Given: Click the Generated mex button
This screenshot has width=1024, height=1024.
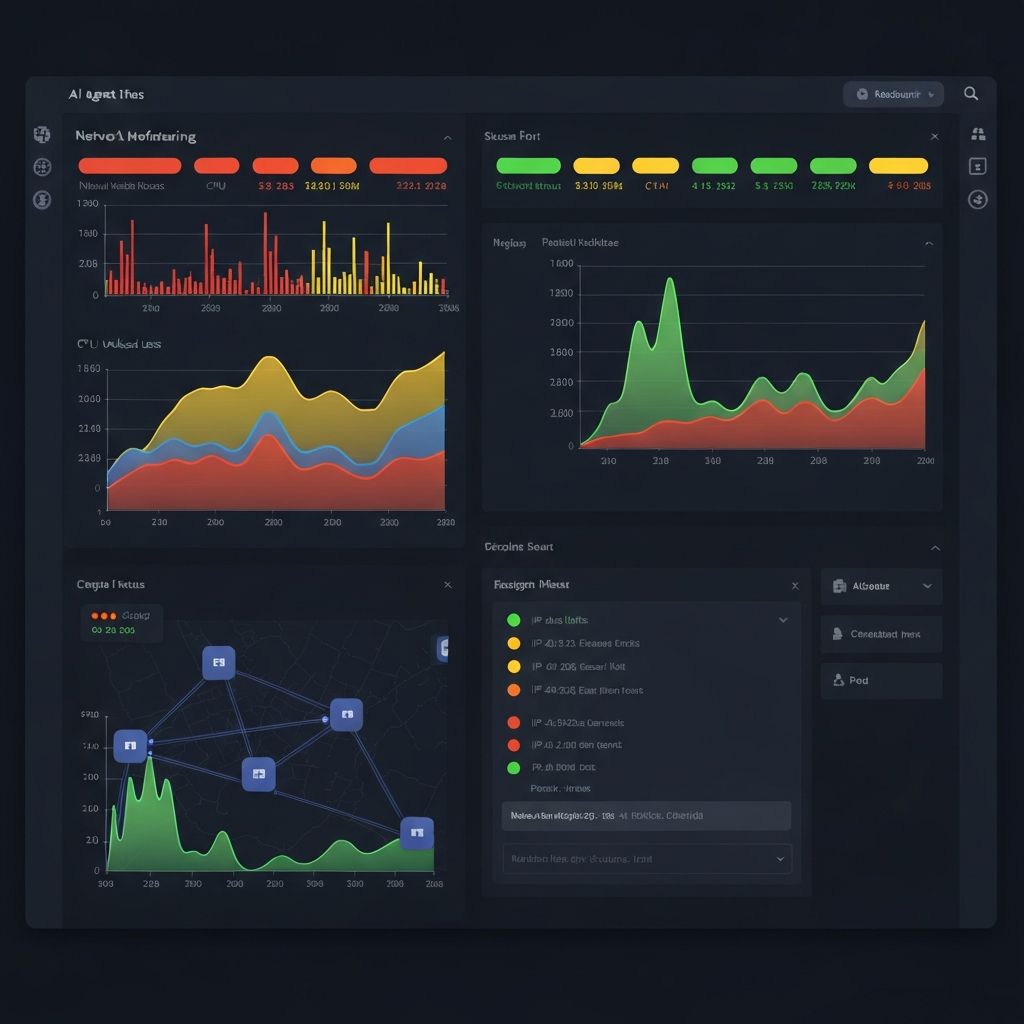Looking at the screenshot, I should [880, 633].
